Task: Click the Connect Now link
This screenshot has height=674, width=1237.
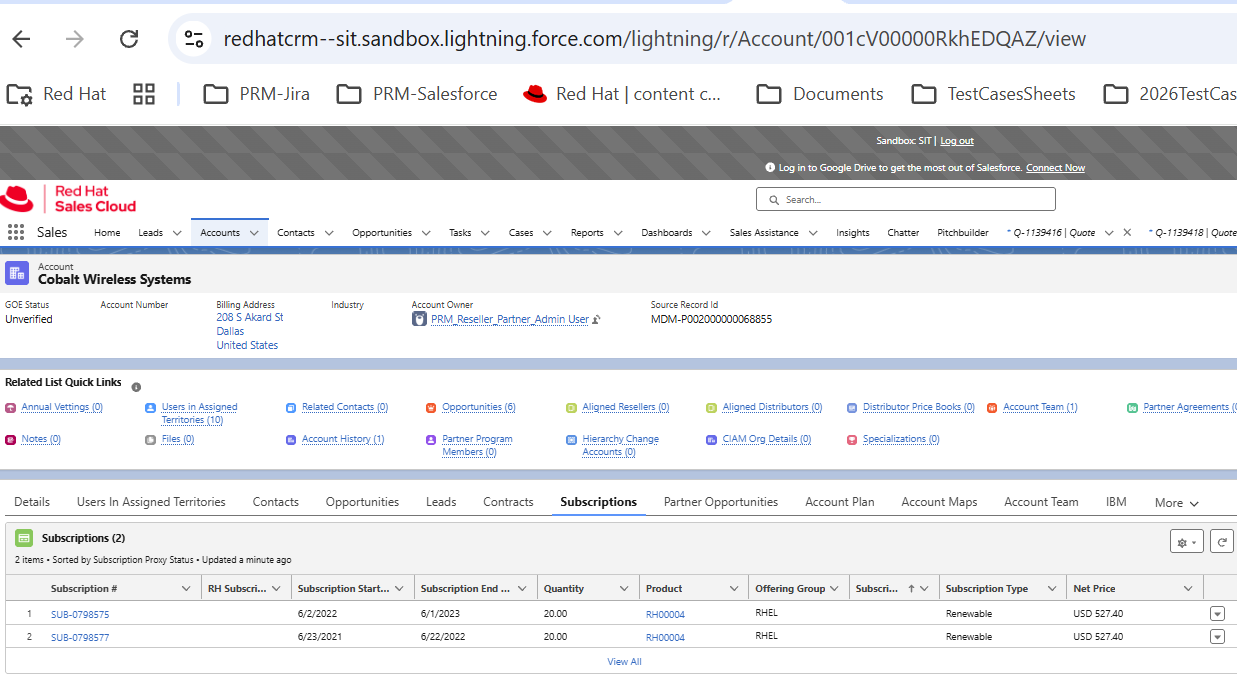Action: point(1055,168)
